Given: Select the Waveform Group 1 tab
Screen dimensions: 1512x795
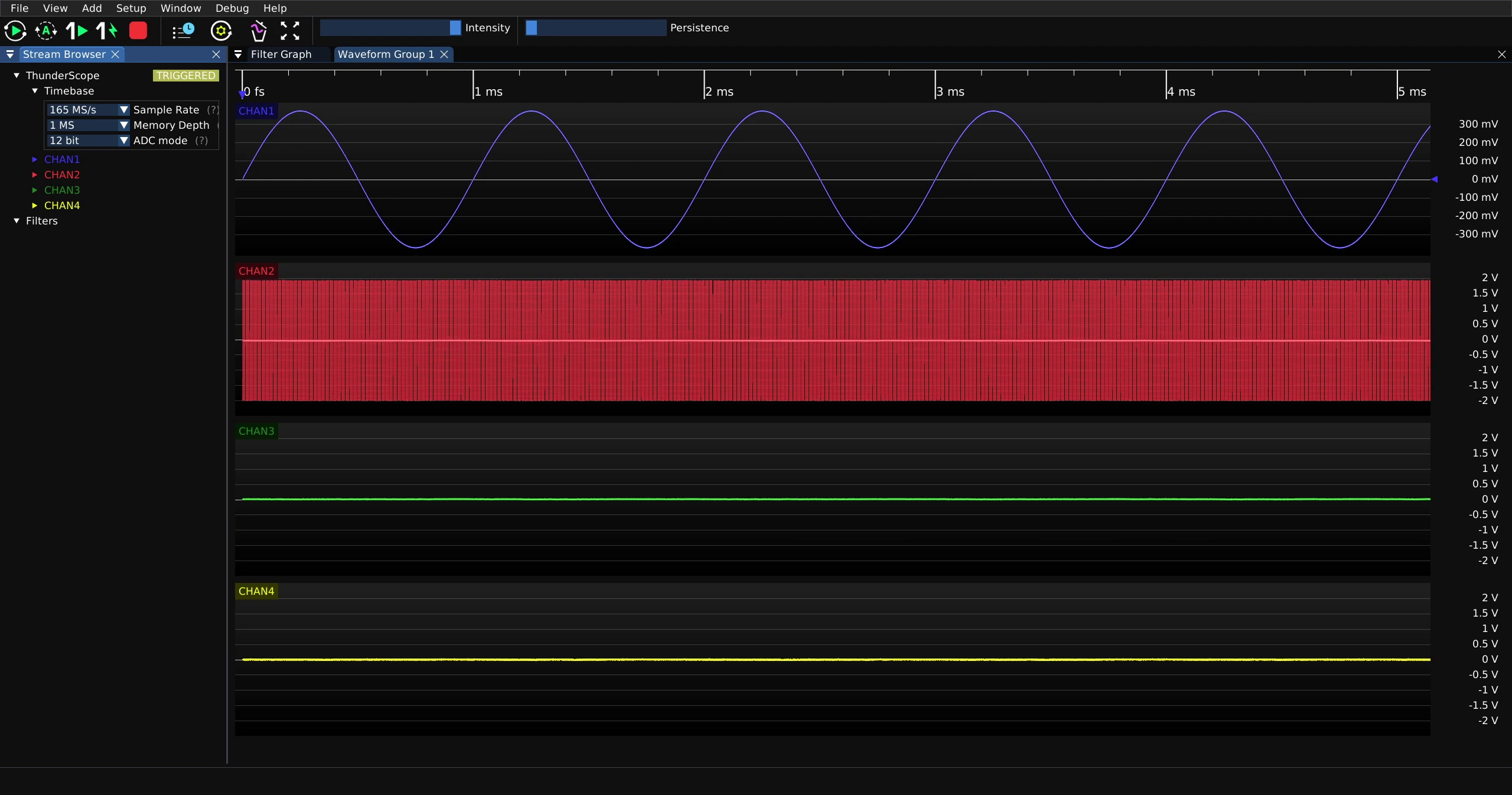Looking at the screenshot, I should click(386, 54).
